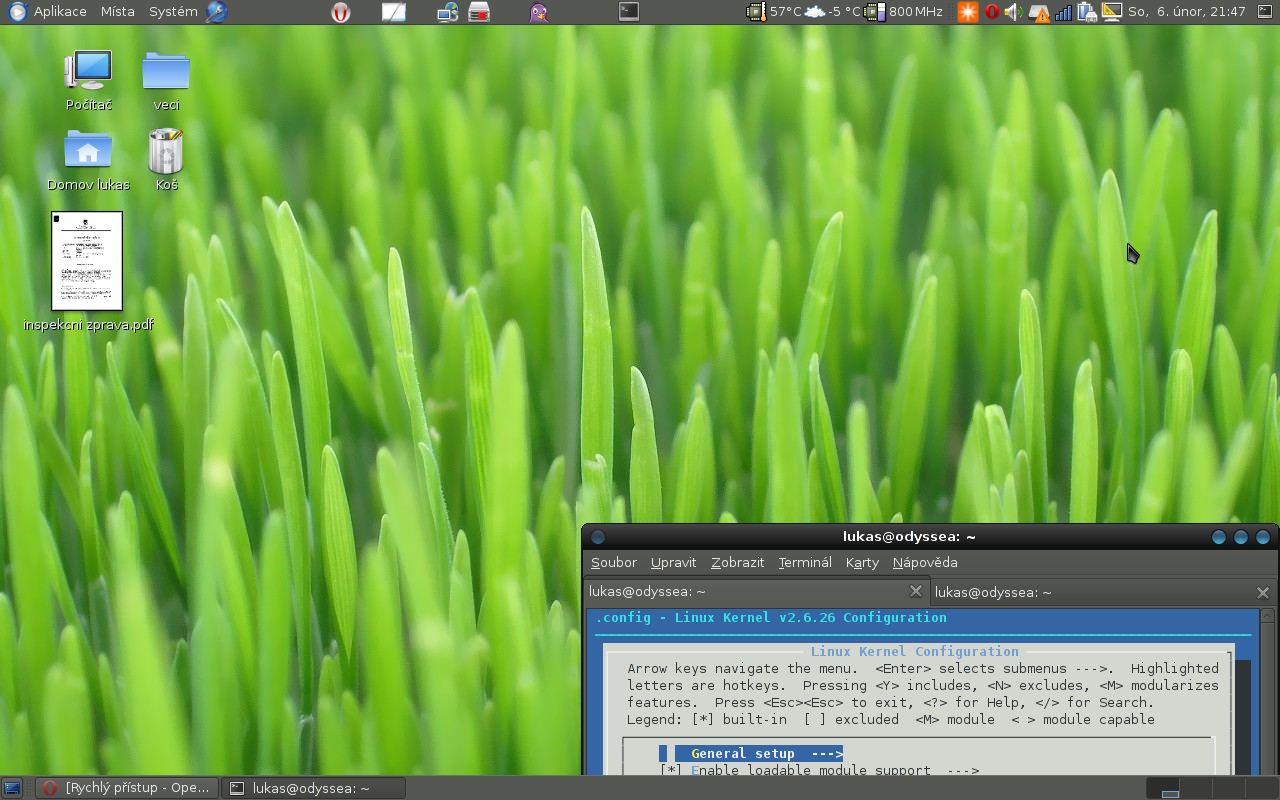Click .config - Linux Kernel v2.6.26 Configuration header text
This screenshot has width=1280, height=800.
(771, 618)
